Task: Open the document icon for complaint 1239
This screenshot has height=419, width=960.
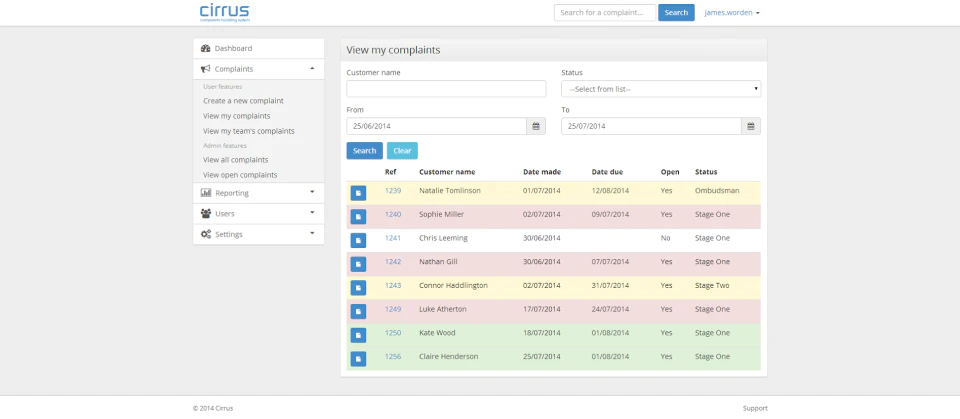Action: (358, 193)
